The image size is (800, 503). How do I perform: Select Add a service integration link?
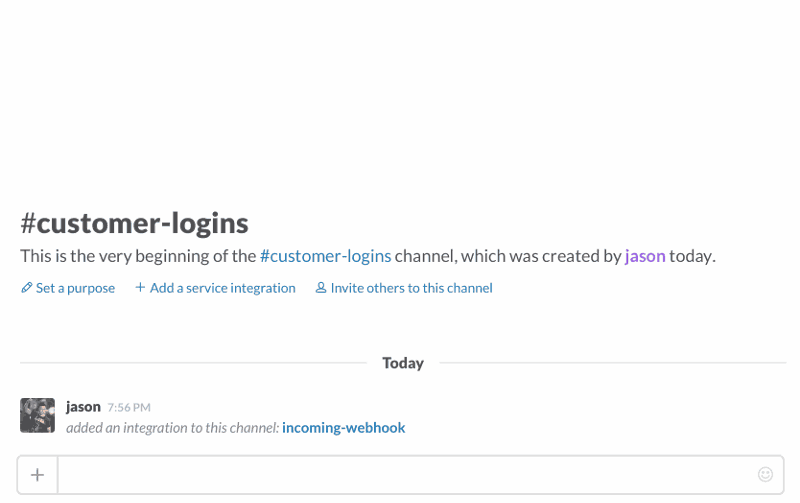(222, 288)
